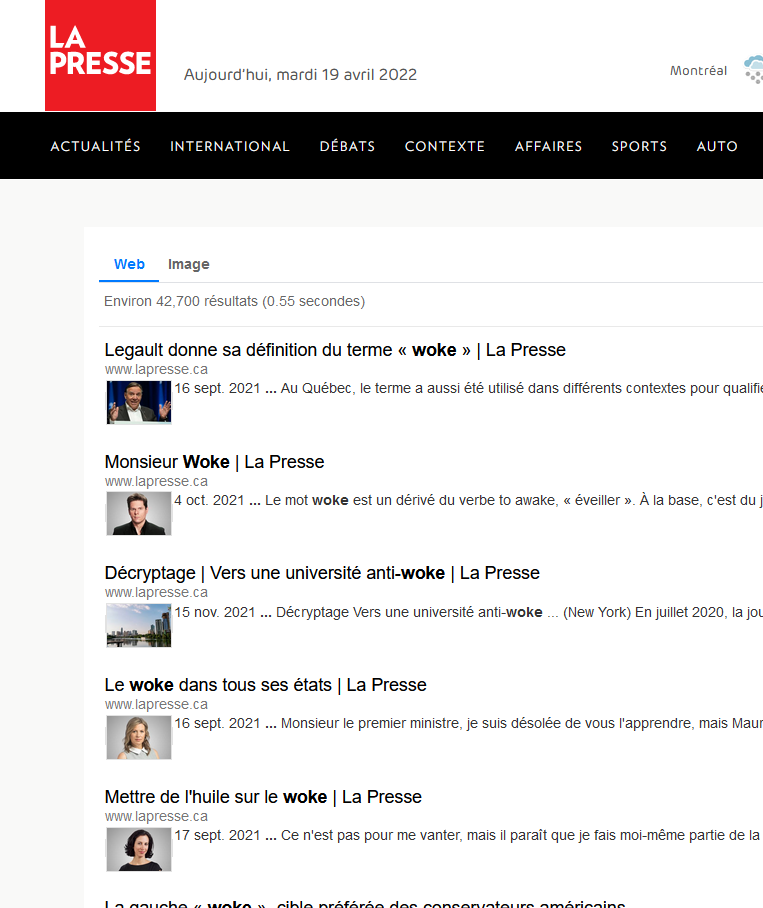The height and width of the screenshot is (908, 763).
Task: Open the Auto section
Action: [x=717, y=146]
